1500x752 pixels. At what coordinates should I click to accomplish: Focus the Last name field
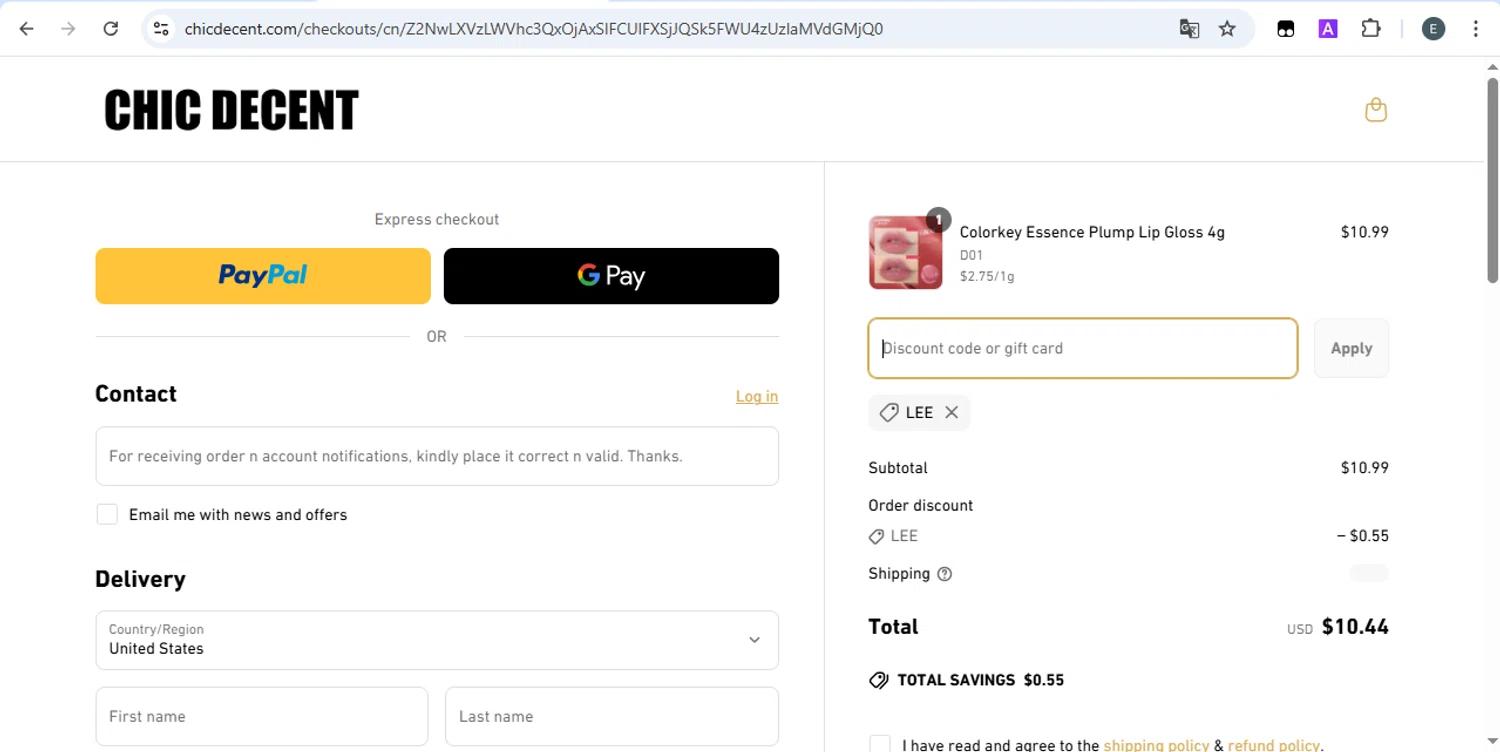[612, 716]
